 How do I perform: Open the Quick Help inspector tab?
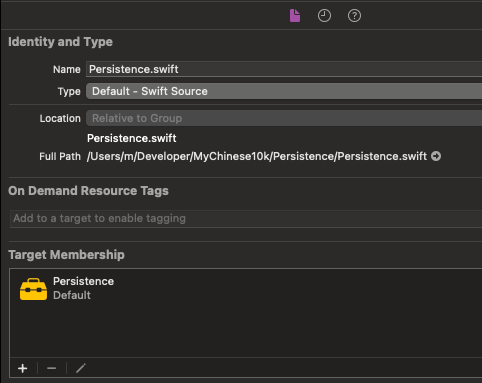(x=354, y=16)
